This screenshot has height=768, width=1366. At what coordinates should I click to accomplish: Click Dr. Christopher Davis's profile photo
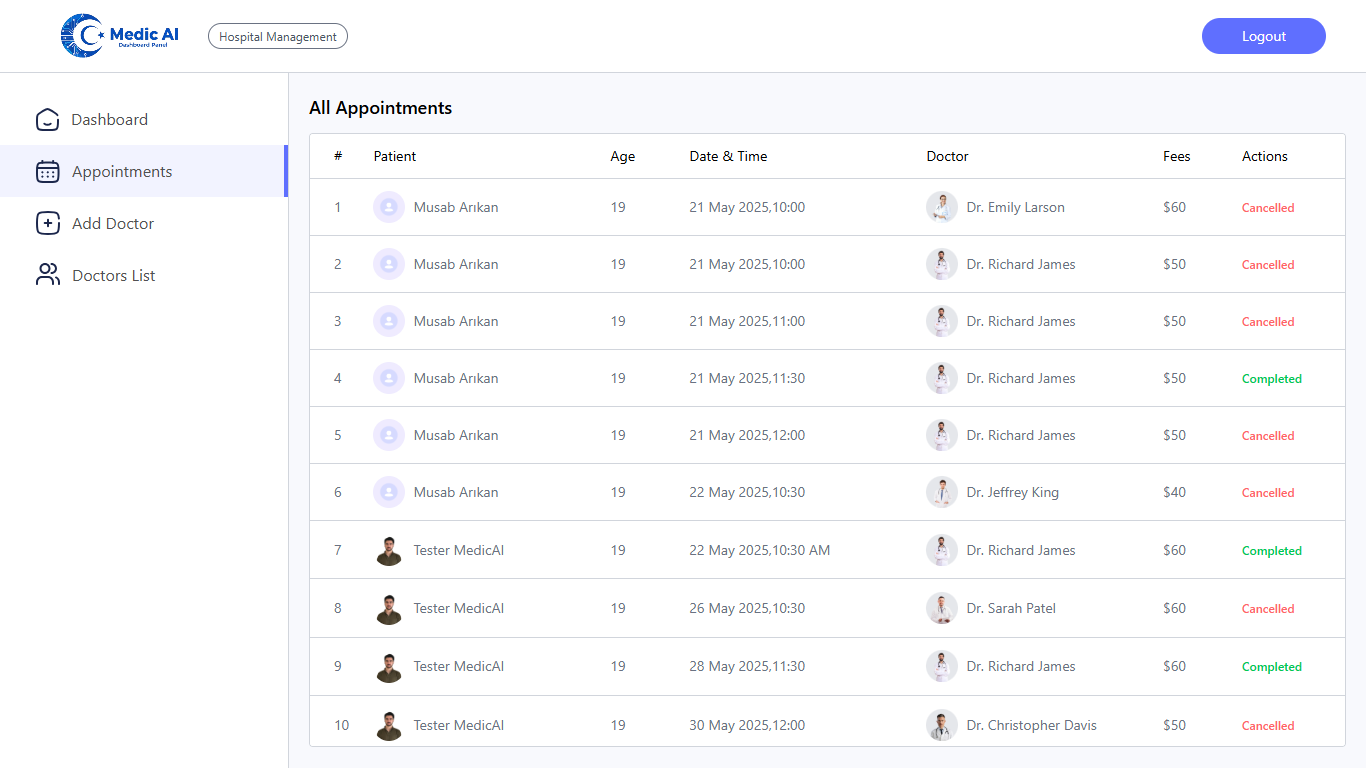[x=941, y=726]
